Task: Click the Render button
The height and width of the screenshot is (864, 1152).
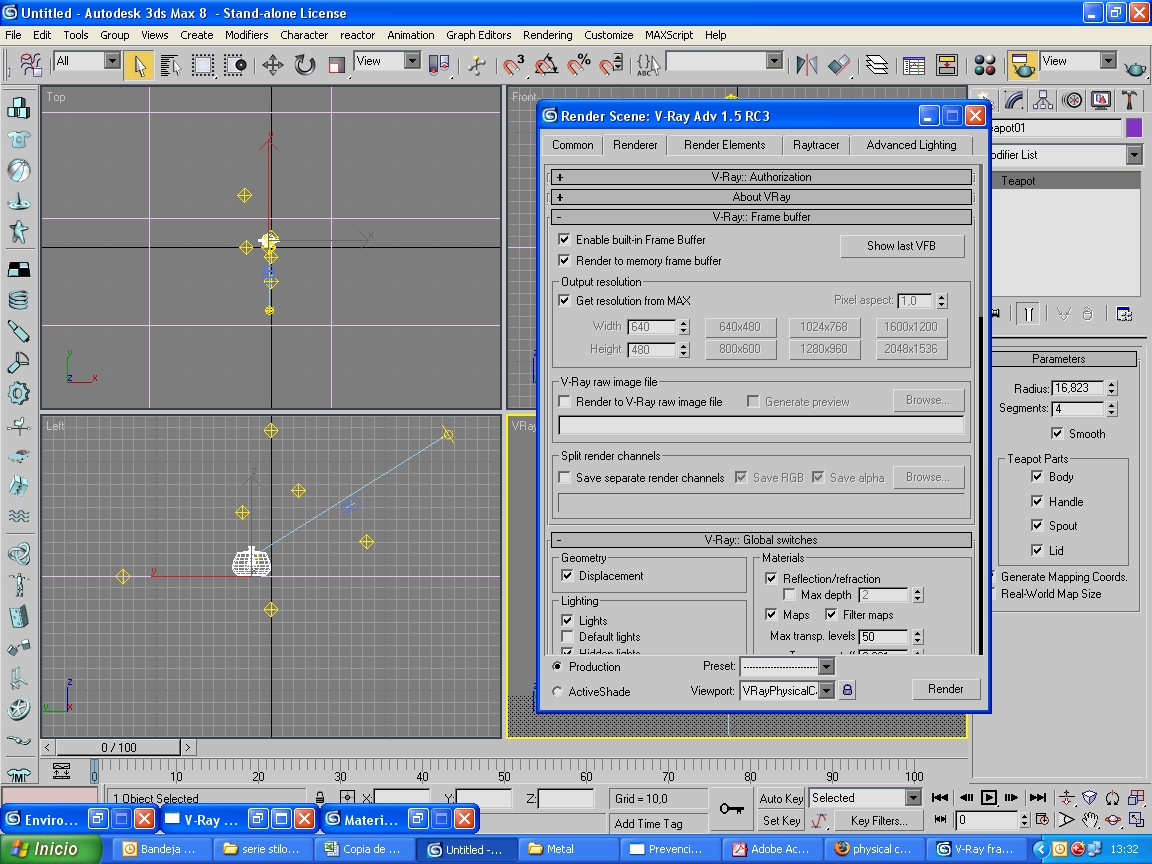Action: pos(945,689)
